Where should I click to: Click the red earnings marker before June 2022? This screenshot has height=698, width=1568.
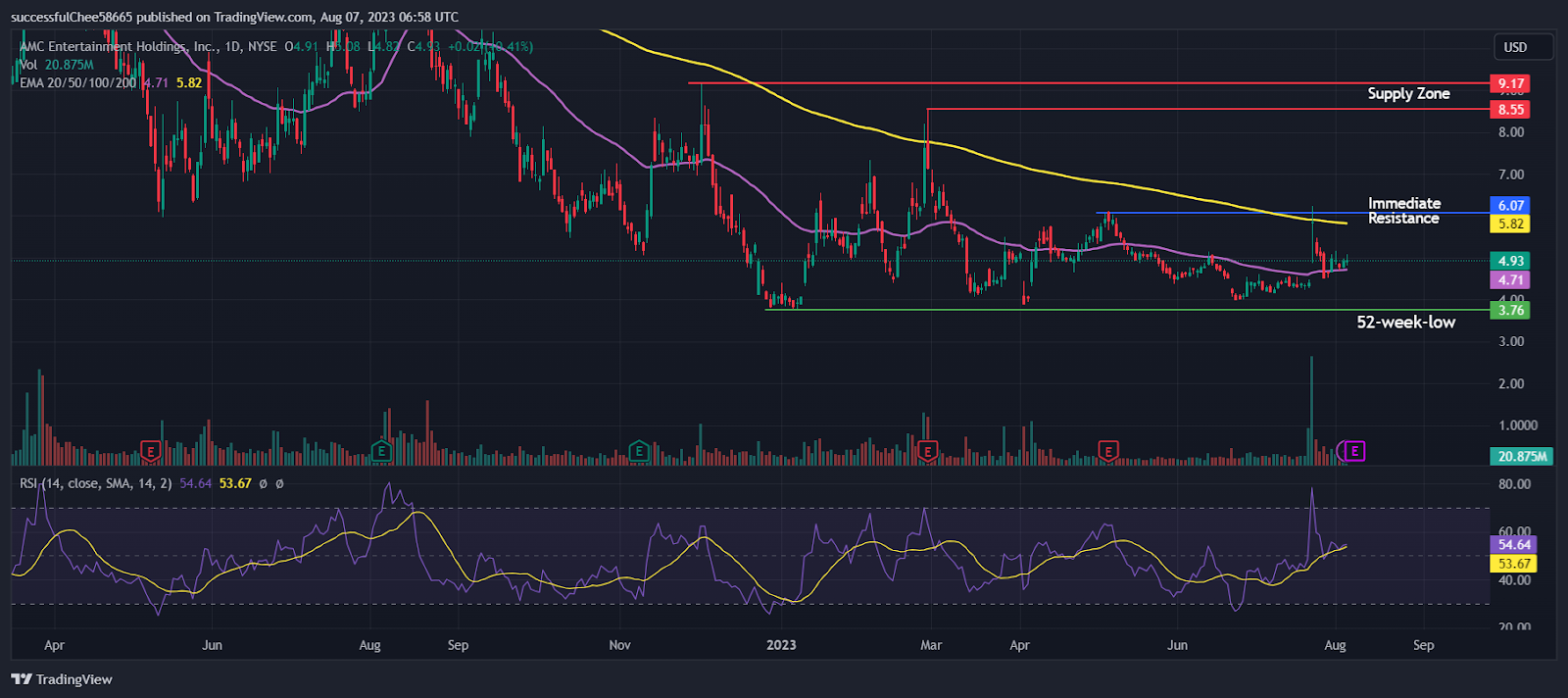point(150,452)
